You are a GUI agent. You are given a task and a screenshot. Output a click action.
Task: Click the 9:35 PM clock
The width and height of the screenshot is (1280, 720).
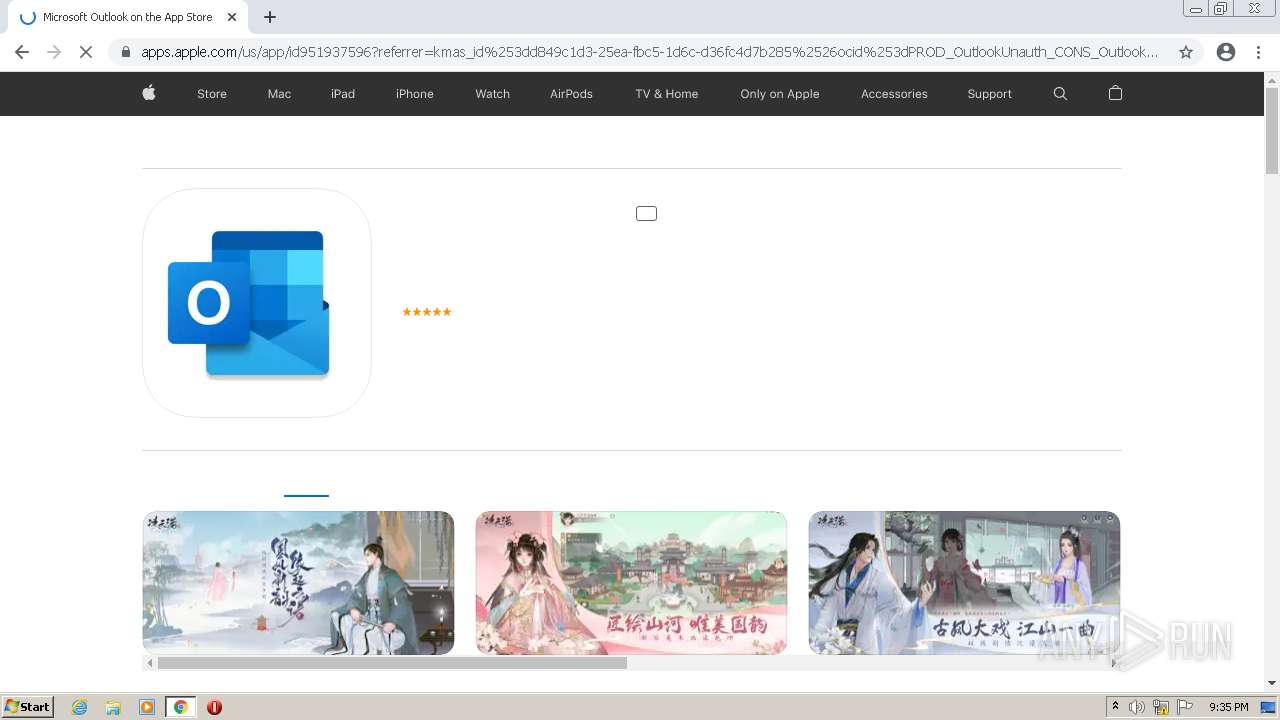(1228, 707)
